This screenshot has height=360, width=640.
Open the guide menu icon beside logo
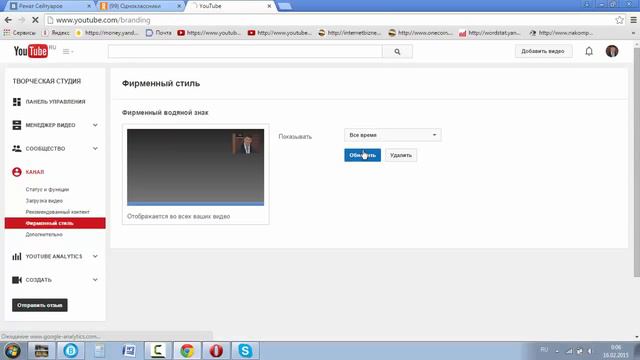pyautogui.click(x=68, y=51)
